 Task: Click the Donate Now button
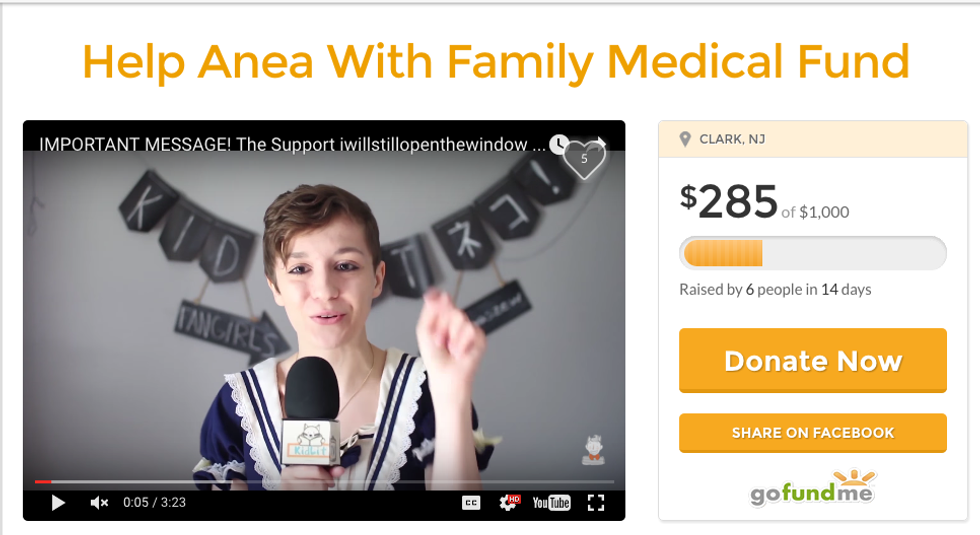pyautogui.click(x=812, y=361)
